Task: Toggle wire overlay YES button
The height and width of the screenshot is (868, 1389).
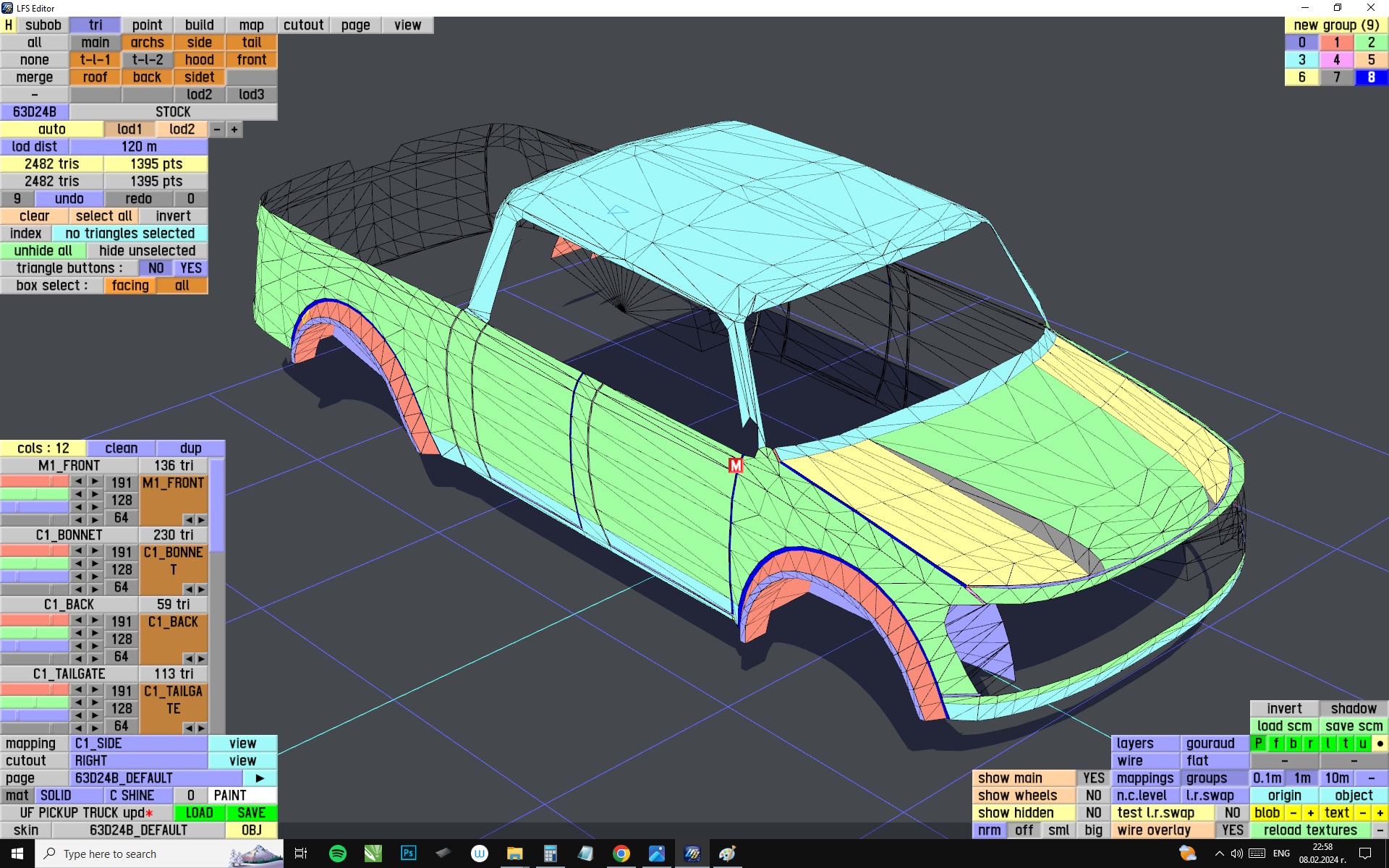Action: (1232, 830)
